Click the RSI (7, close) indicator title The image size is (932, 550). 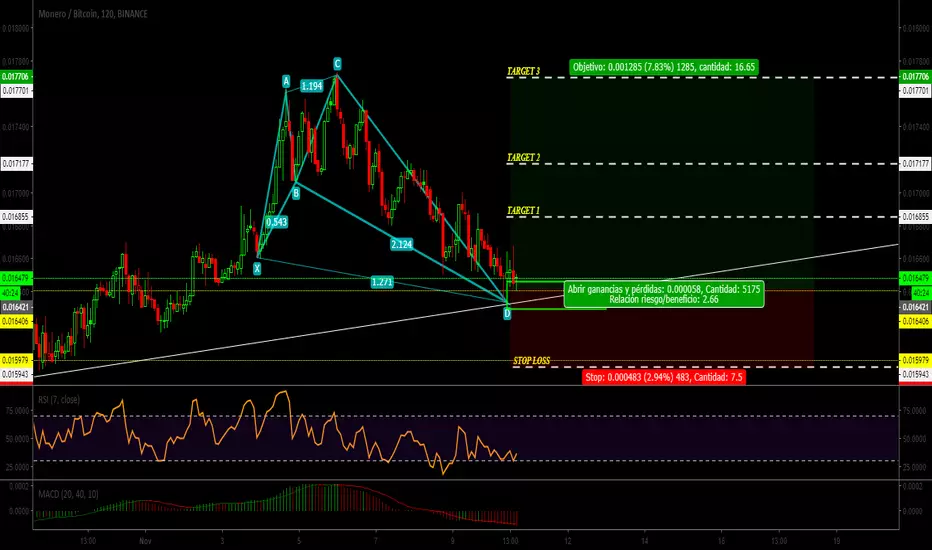(59, 400)
